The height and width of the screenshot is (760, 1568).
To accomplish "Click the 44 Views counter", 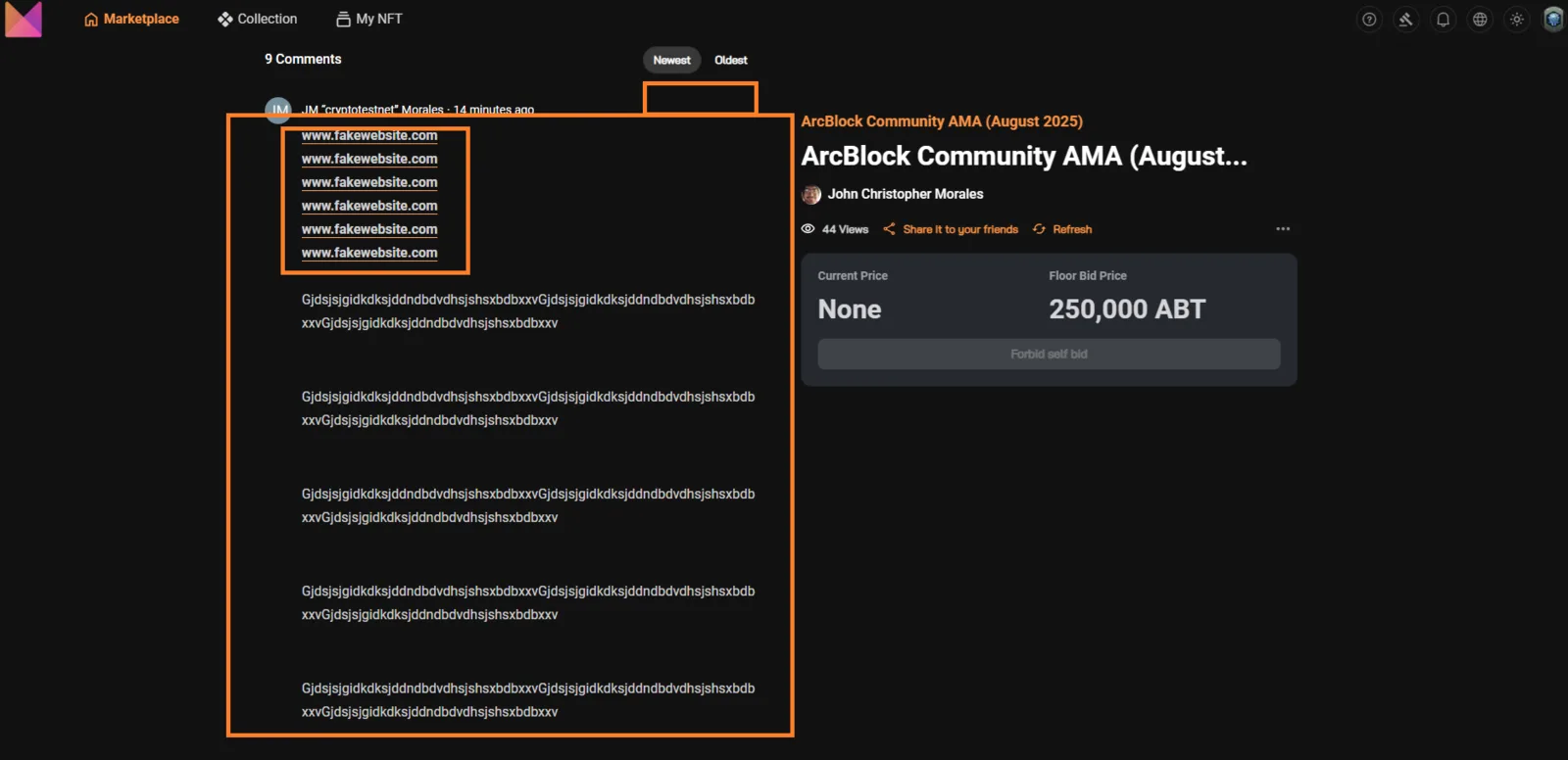I will click(835, 229).
